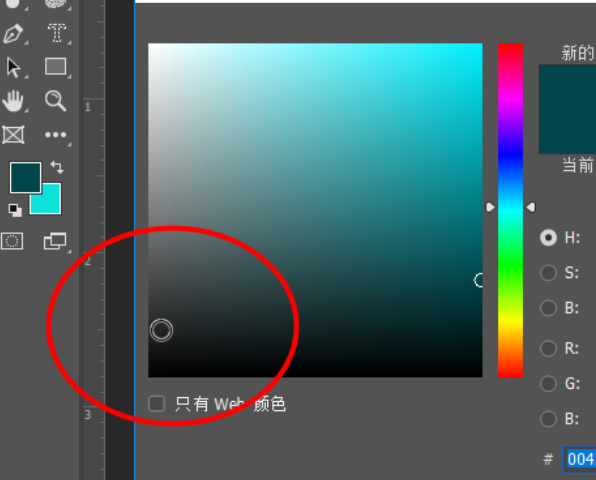The height and width of the screenshot is (480, 596).
Task: Click the new color preview swatch
Action: [x=567, y=109]
